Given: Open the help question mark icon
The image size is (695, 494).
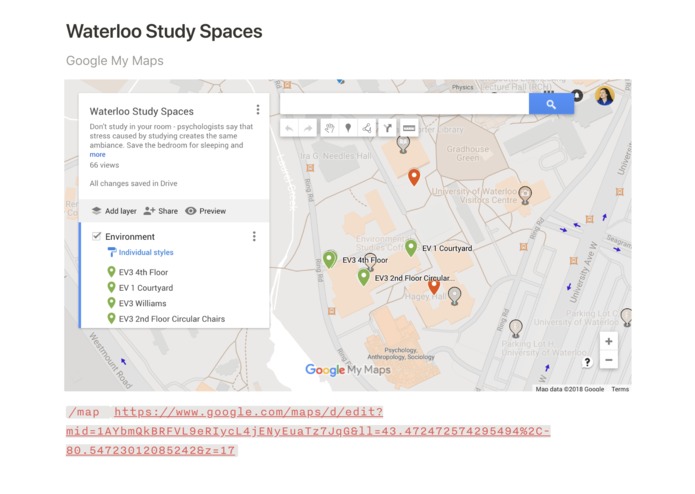Looking at the screenshot, I should pos(587,362).
